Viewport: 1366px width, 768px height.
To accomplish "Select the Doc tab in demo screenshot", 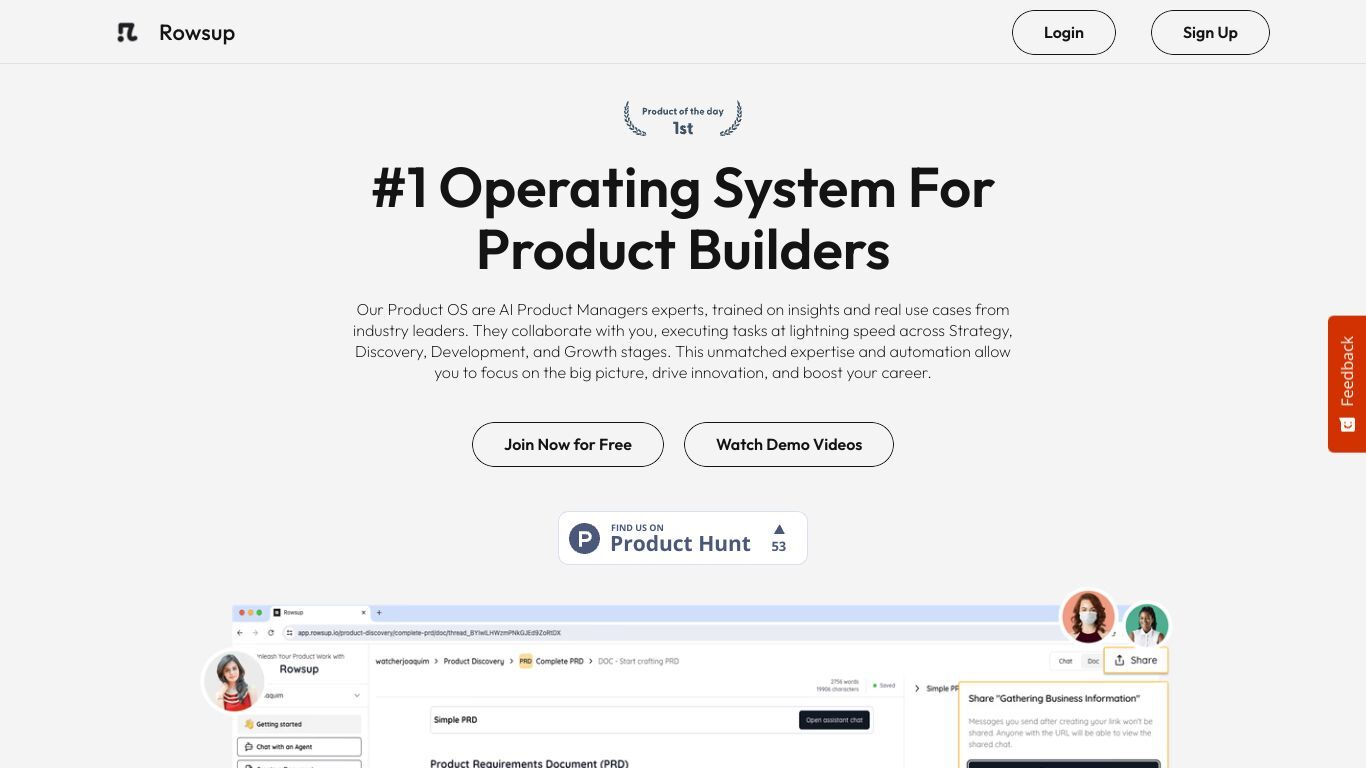I will (1093, 661).
